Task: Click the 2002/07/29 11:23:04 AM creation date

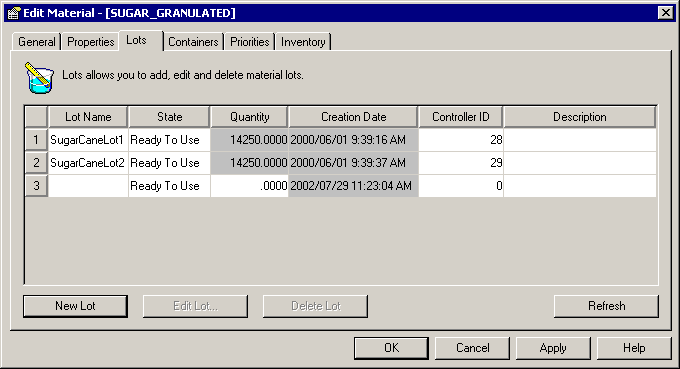Action: (353, 186)
